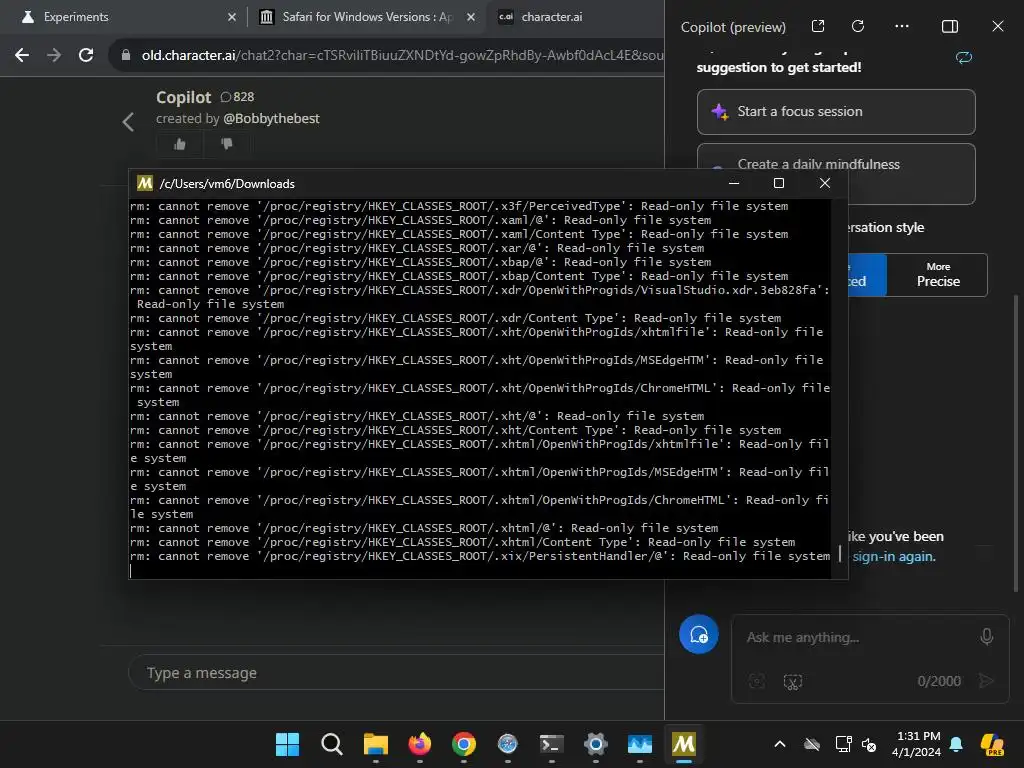
Task: Open the blue monitor app in taskbar
Action: tap(640, 744)
